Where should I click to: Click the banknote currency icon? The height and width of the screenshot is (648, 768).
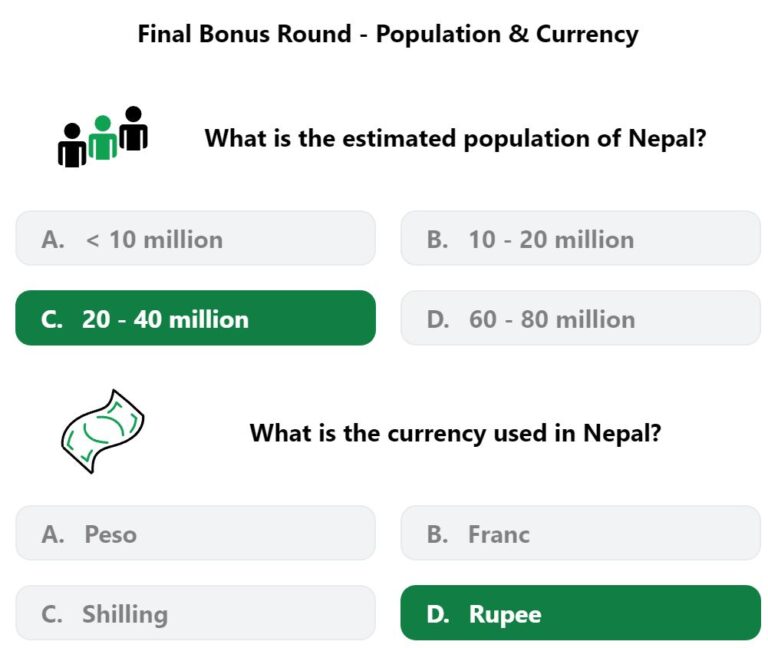point(103,432)
